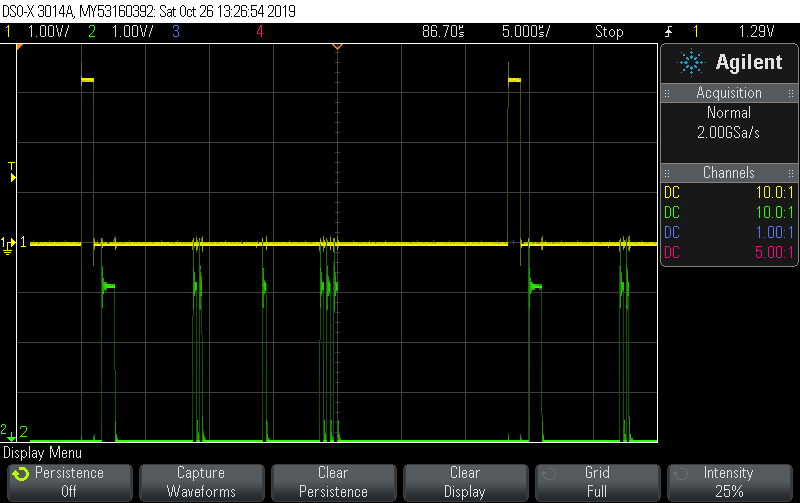Viewport: 800px width, 503px height.
Task: Click the trigger level T marker
Action: pos(12,172)
